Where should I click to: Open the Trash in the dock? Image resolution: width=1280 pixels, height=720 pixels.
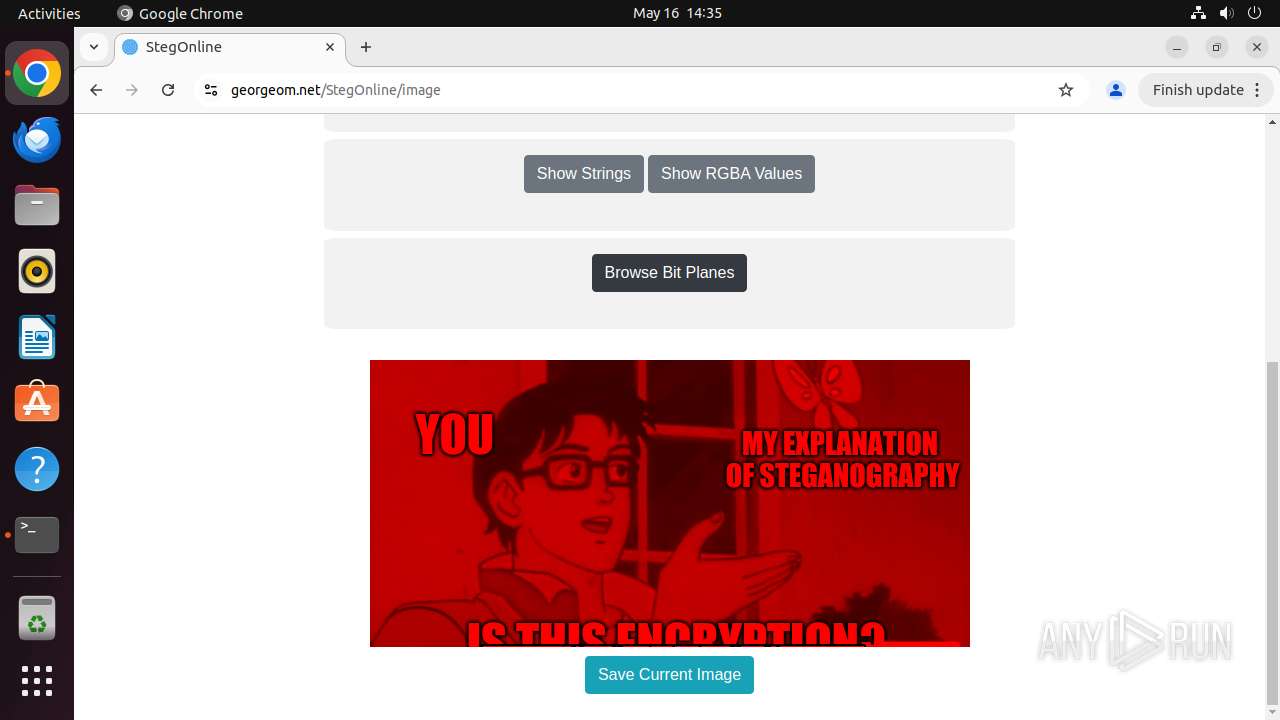(37, 618)
